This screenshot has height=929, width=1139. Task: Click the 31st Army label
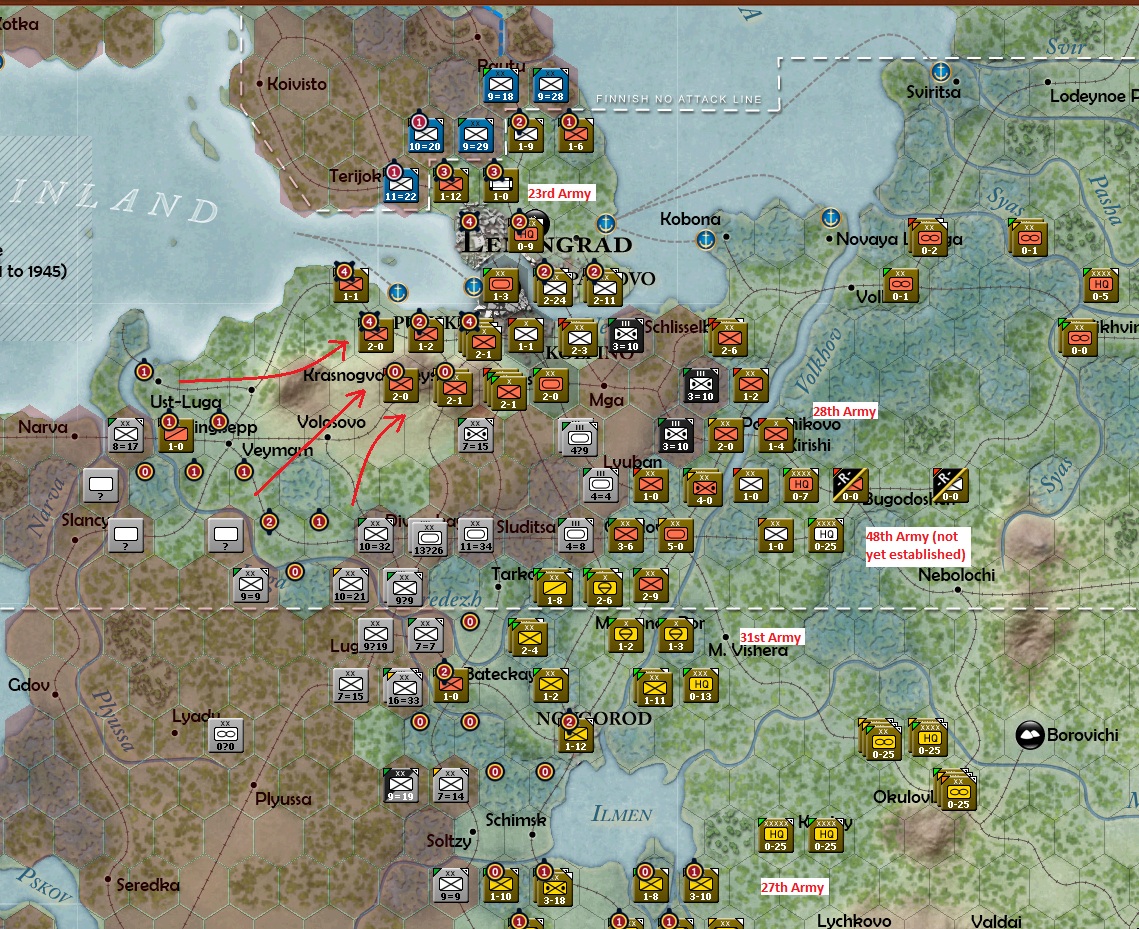pyautogui.click(x=770, y=637)
